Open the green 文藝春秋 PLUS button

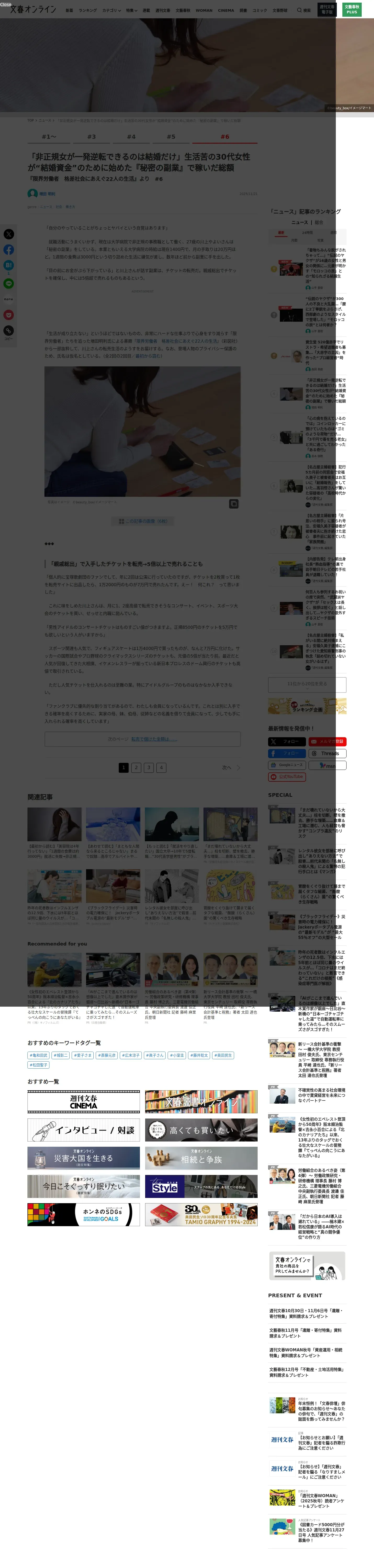tap(352, 10)
